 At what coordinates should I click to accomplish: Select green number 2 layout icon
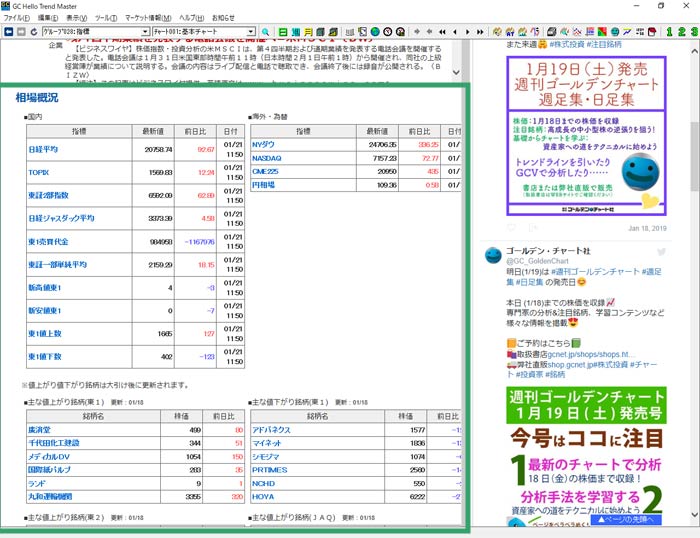coord(681,32)
